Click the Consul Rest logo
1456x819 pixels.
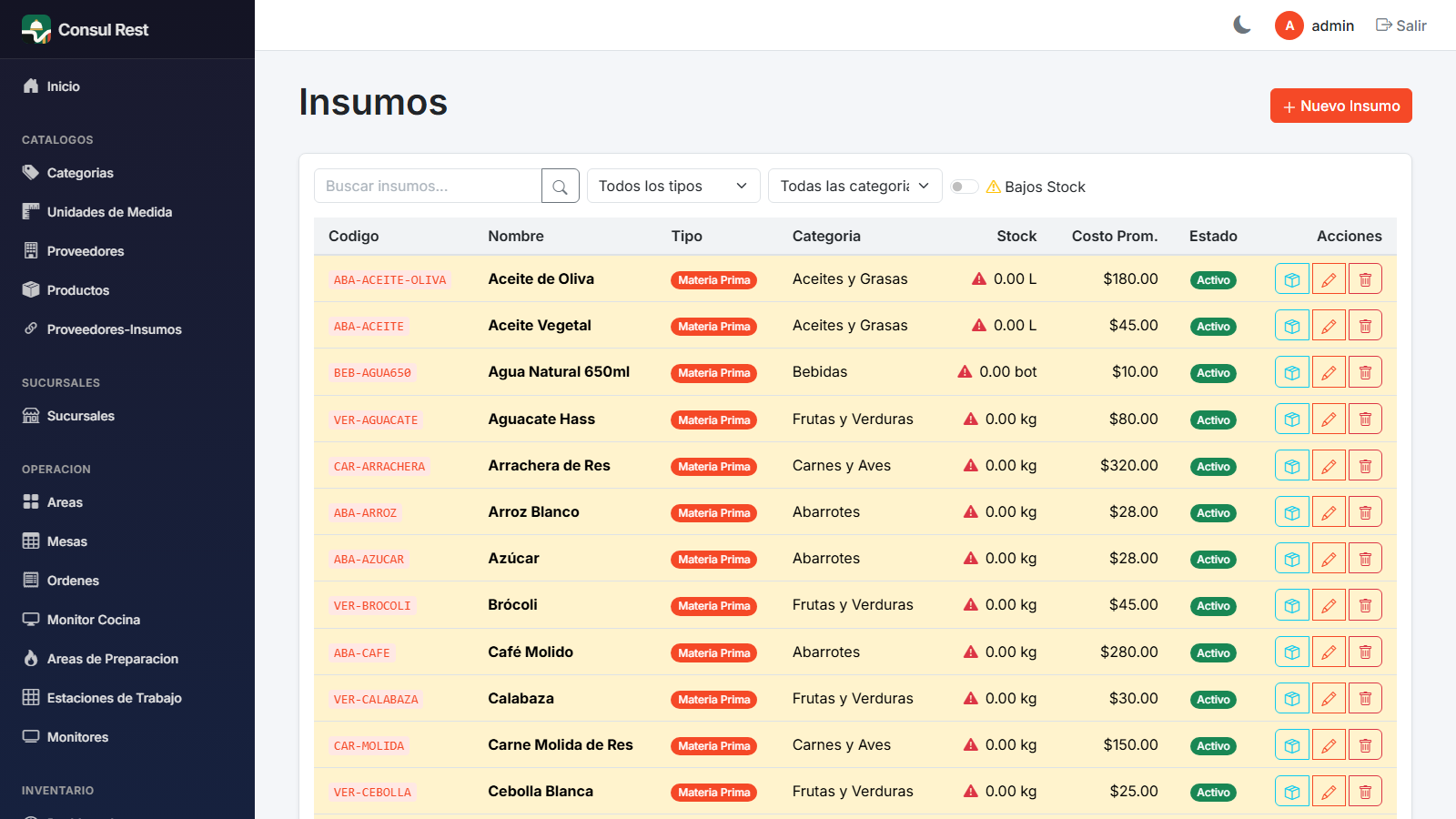(x=86, y=29)
